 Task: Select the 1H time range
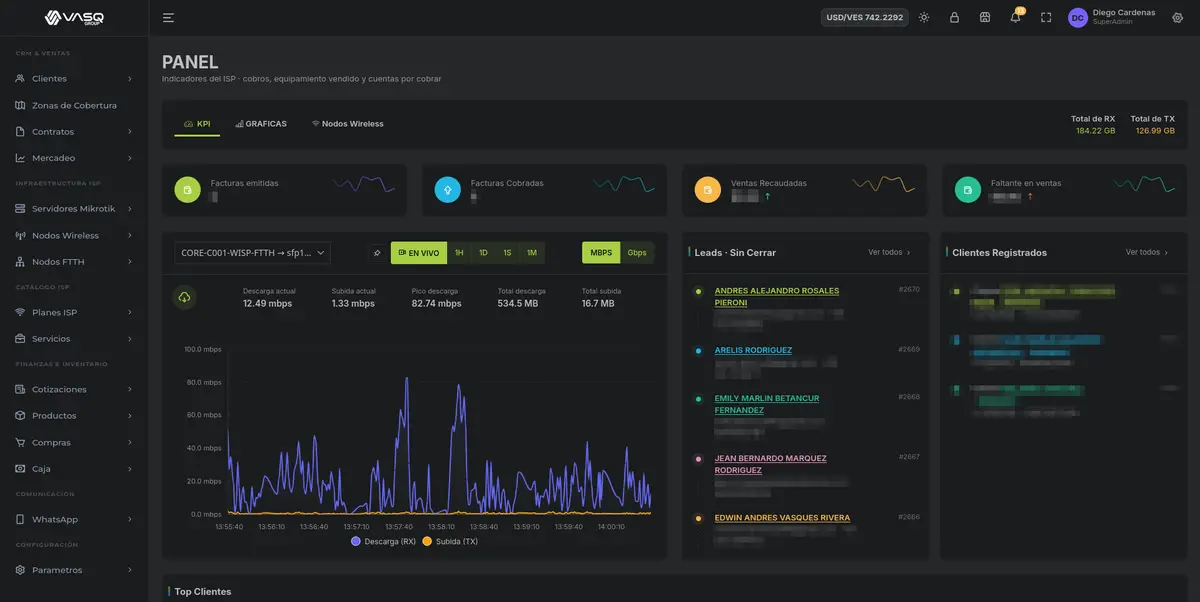(459, 253)
